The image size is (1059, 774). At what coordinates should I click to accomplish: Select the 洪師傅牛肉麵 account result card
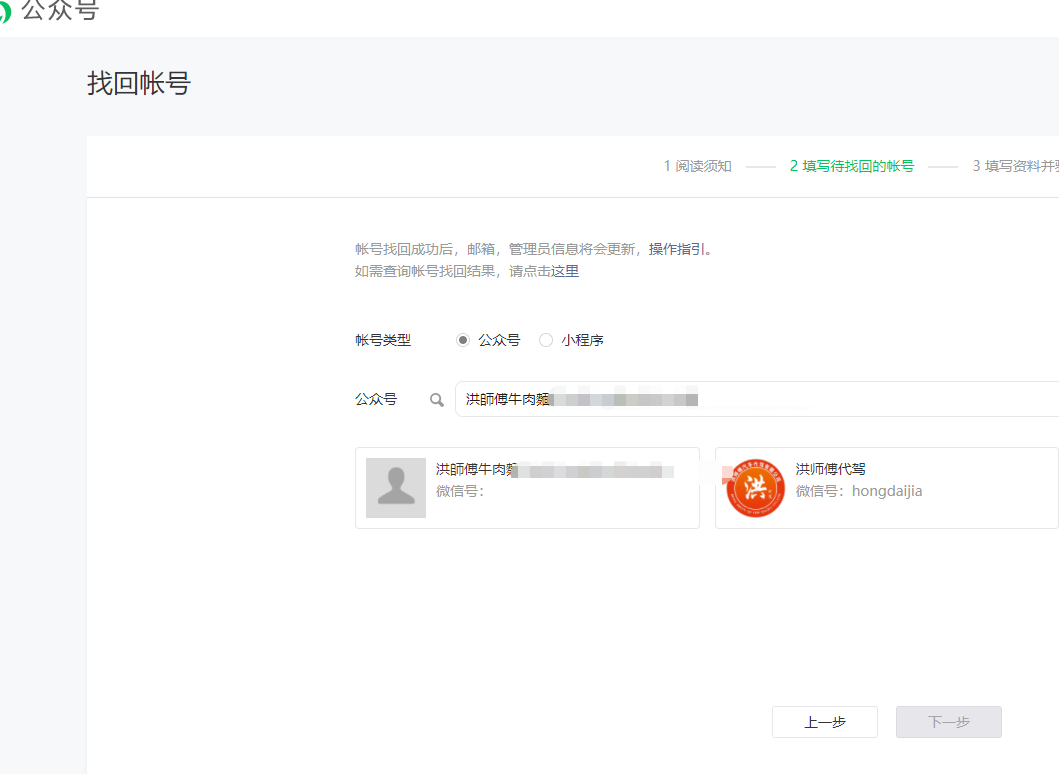pyautogui.click(x=527, y=488)
